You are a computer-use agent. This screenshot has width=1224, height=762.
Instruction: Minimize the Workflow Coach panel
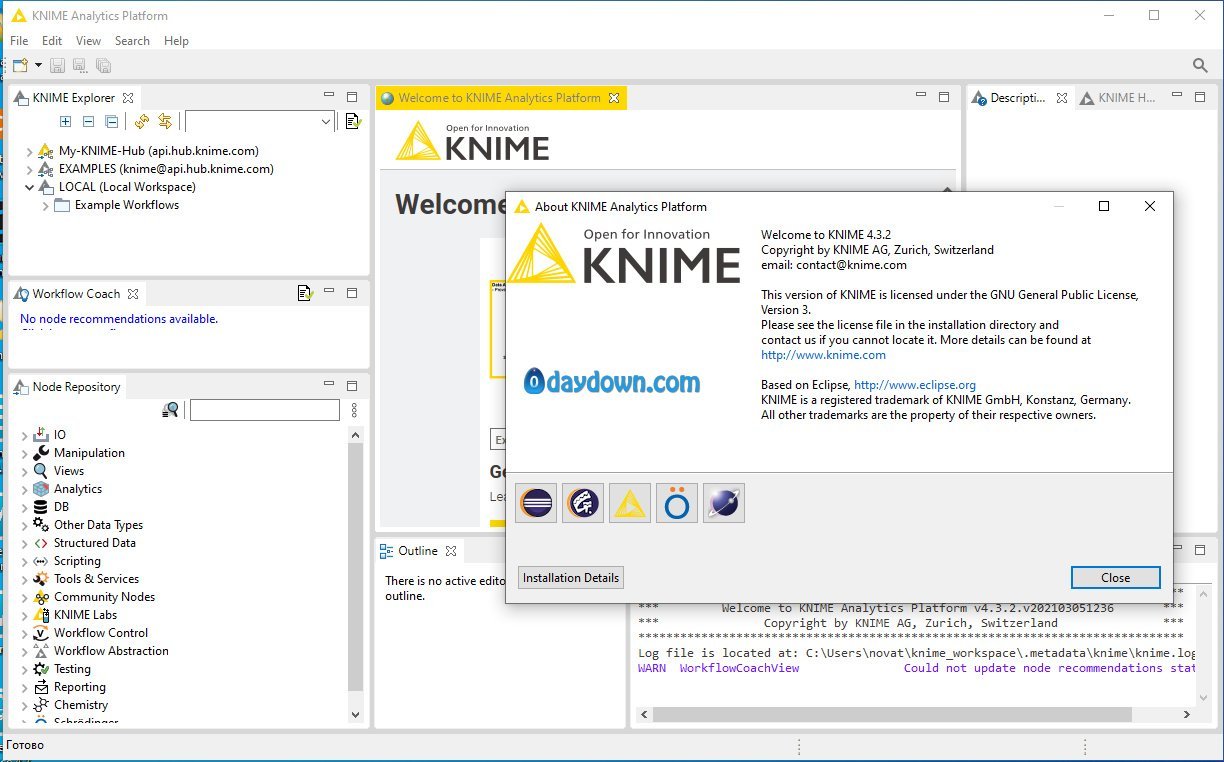(x=329, y=292)
